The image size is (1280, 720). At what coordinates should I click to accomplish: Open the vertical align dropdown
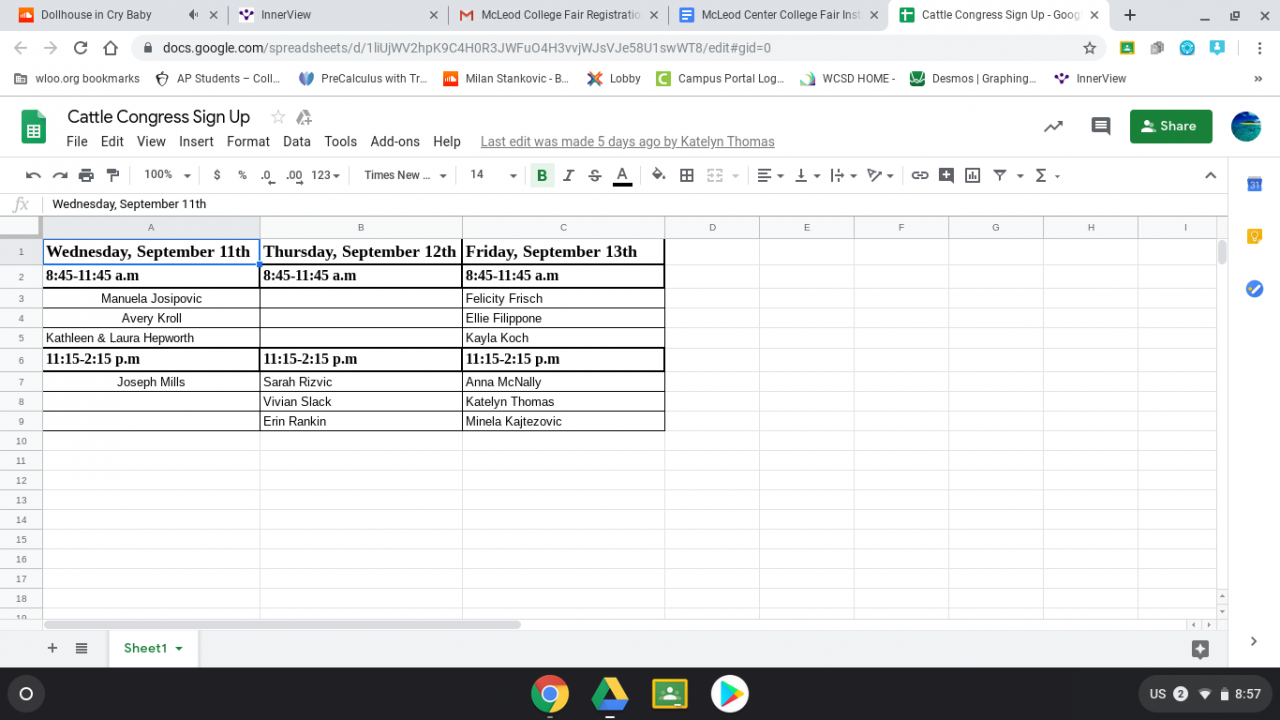(x=806, y=175)
